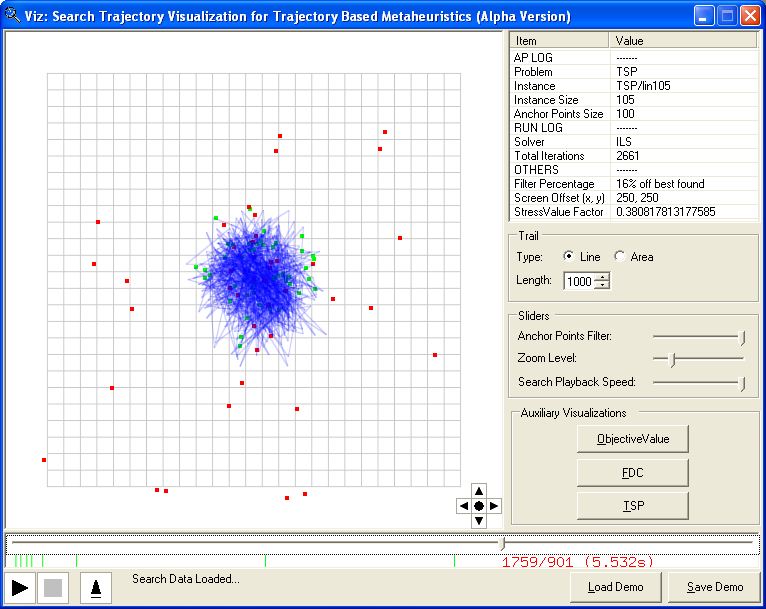Increase trail Length with the up spinner
Screen dimensions: 766x609
click(x=602, y=277)
